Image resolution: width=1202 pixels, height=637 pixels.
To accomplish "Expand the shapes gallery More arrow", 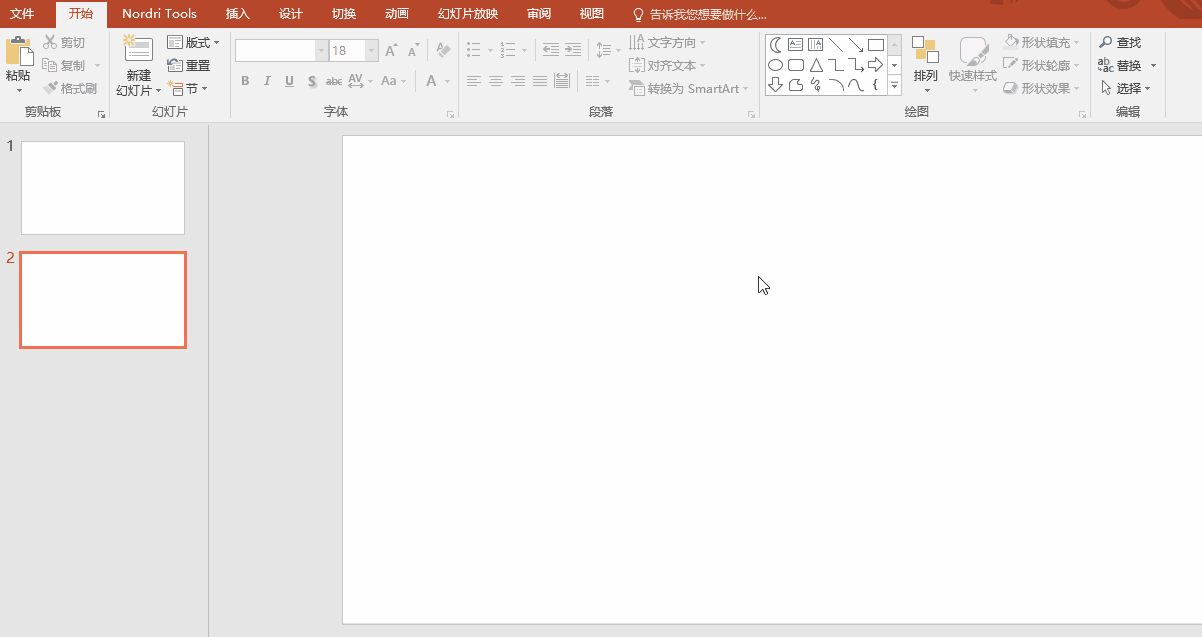I will pyautogui.click(x=894, y=86).
